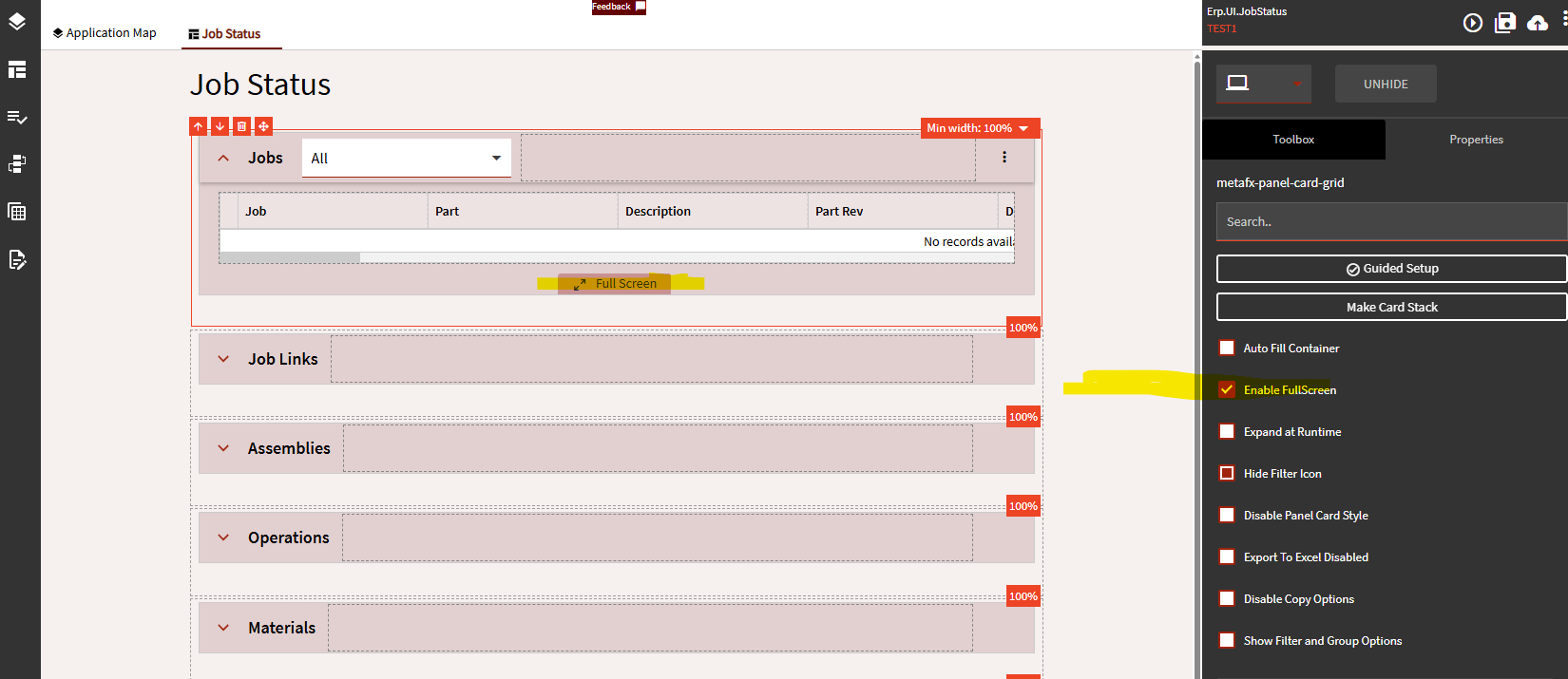1568x679 pixels.
Task: Click the Operations 100% width badge
Action: (x=1023, y=506)
